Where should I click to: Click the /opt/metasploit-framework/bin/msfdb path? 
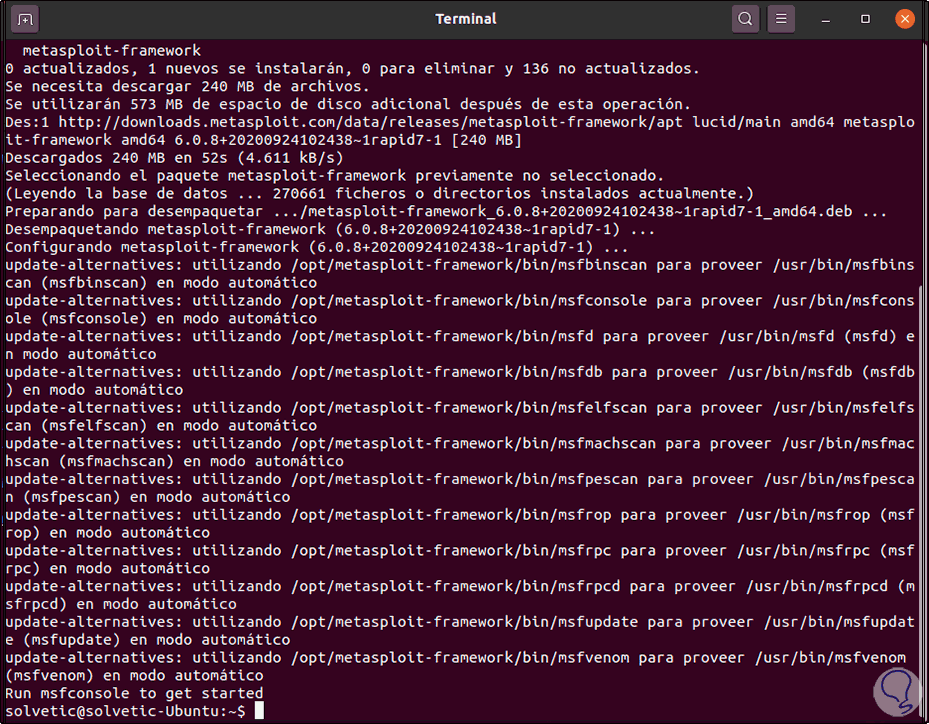click(447, 372)
